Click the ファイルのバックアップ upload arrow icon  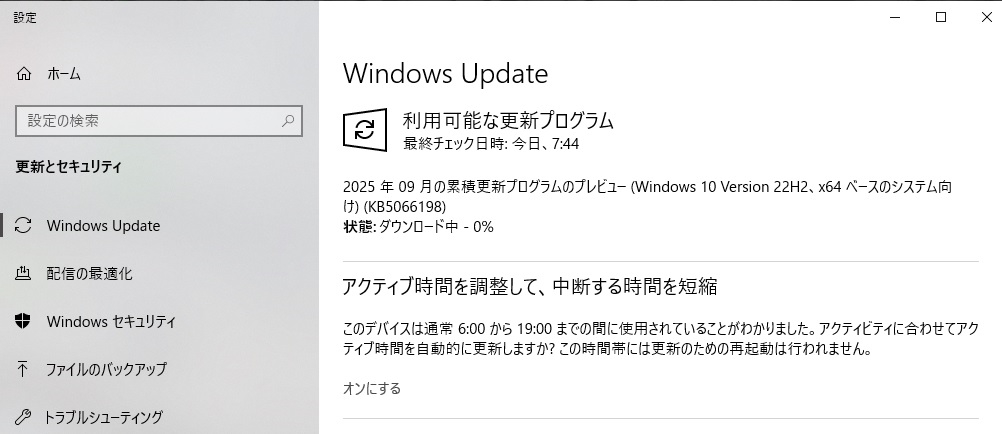coord(25,369)
